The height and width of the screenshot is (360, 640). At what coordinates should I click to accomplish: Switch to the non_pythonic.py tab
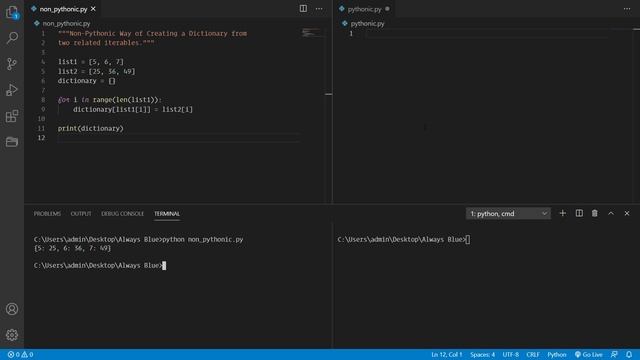(63, 9)
